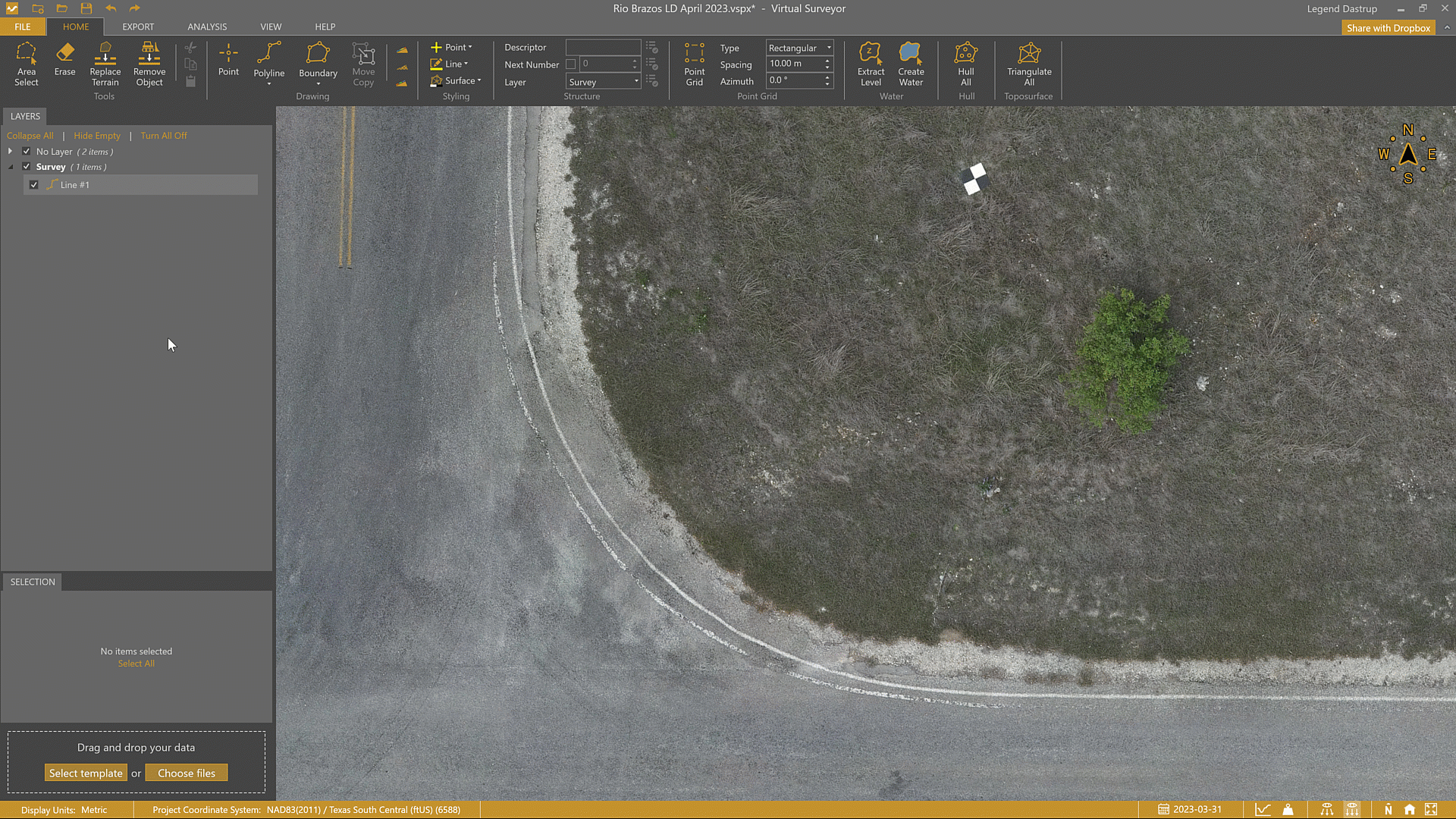Select the Area Select tool
The image size is (1456, 819).
[x=26, y=64]
